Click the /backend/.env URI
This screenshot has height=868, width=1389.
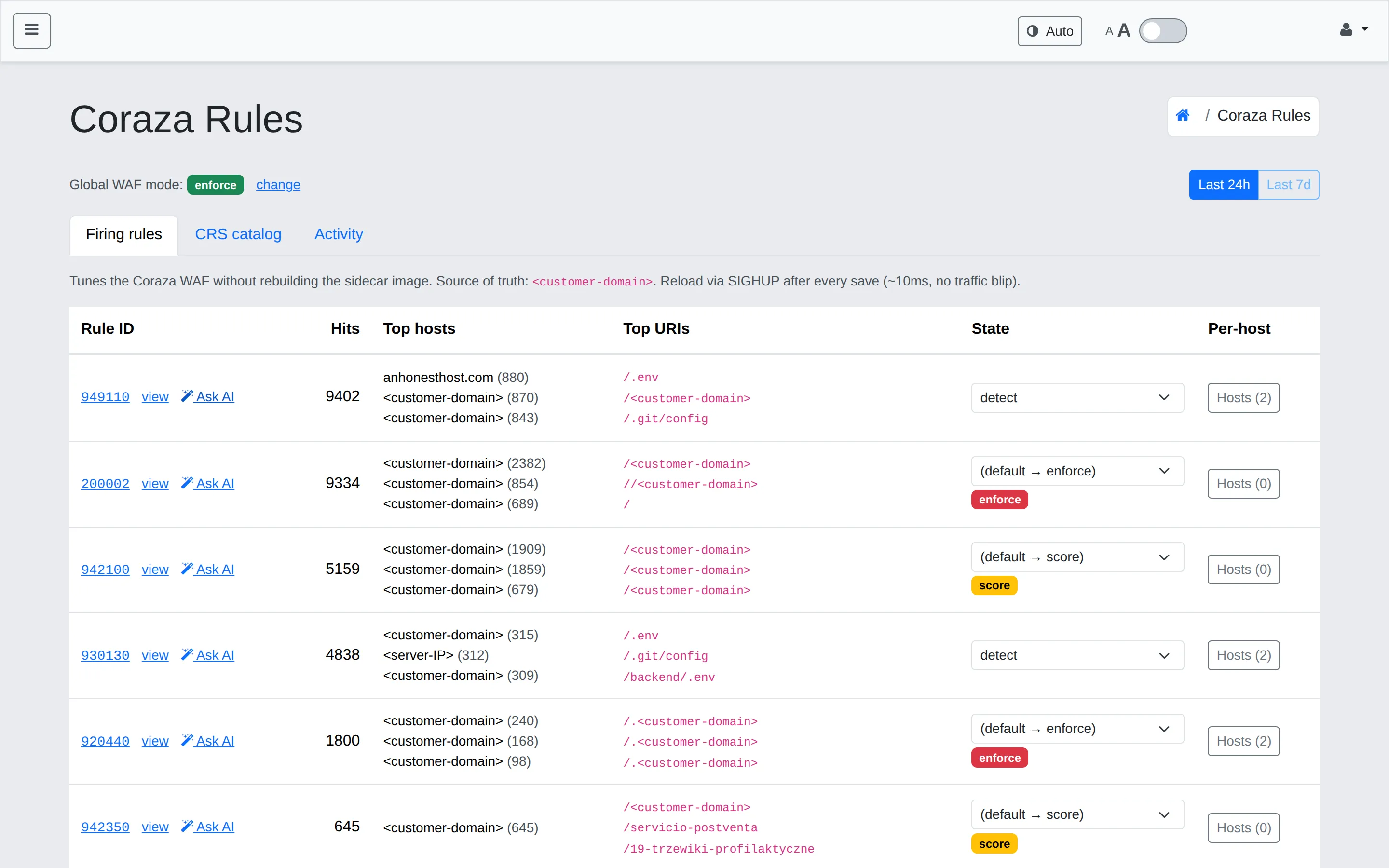[669, 678]
